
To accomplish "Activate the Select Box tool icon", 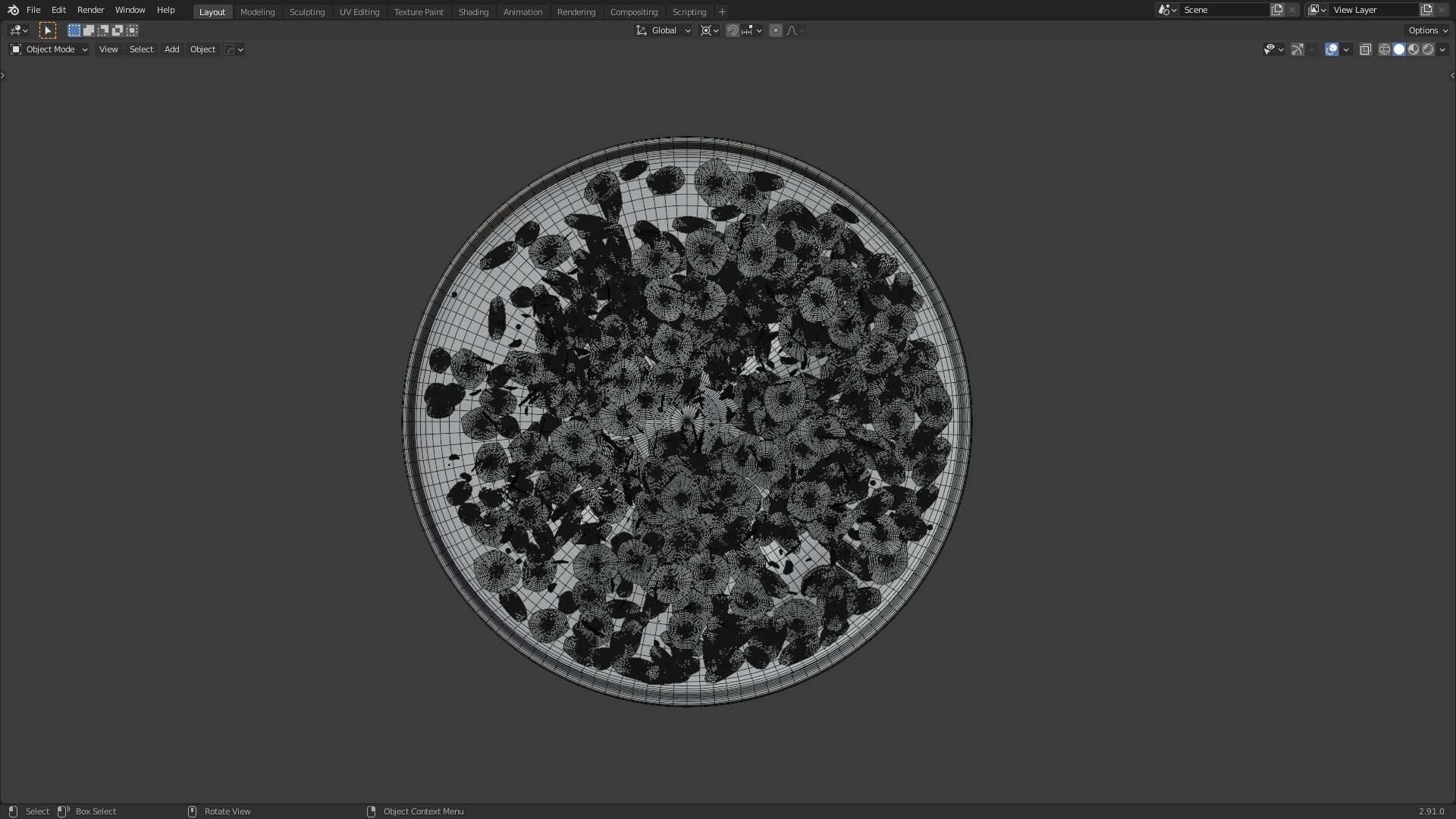I will [47, 30].
